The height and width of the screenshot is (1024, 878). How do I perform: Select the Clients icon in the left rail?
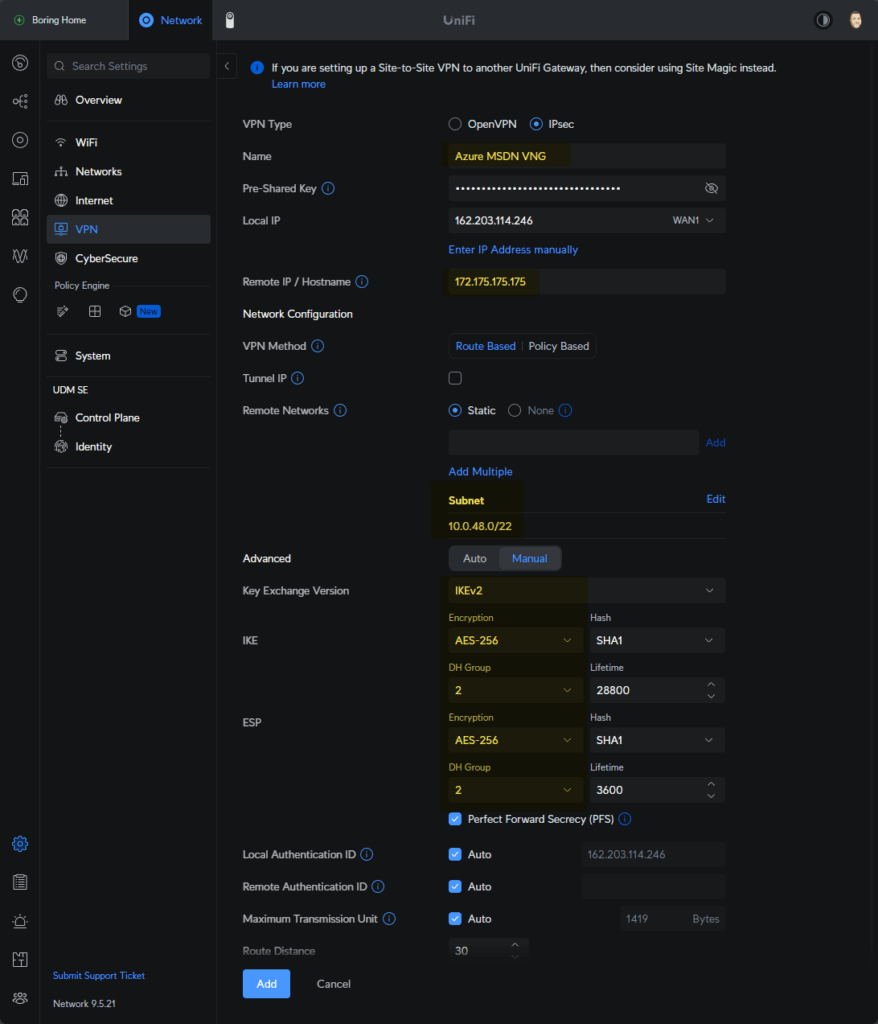point(19,217)
